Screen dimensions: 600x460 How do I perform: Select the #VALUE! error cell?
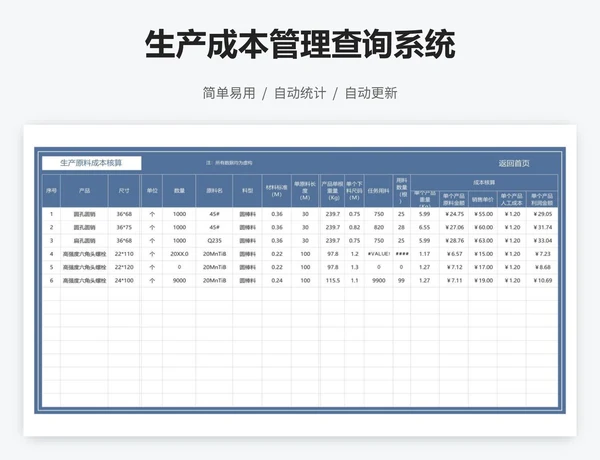(x=378, y=254)
